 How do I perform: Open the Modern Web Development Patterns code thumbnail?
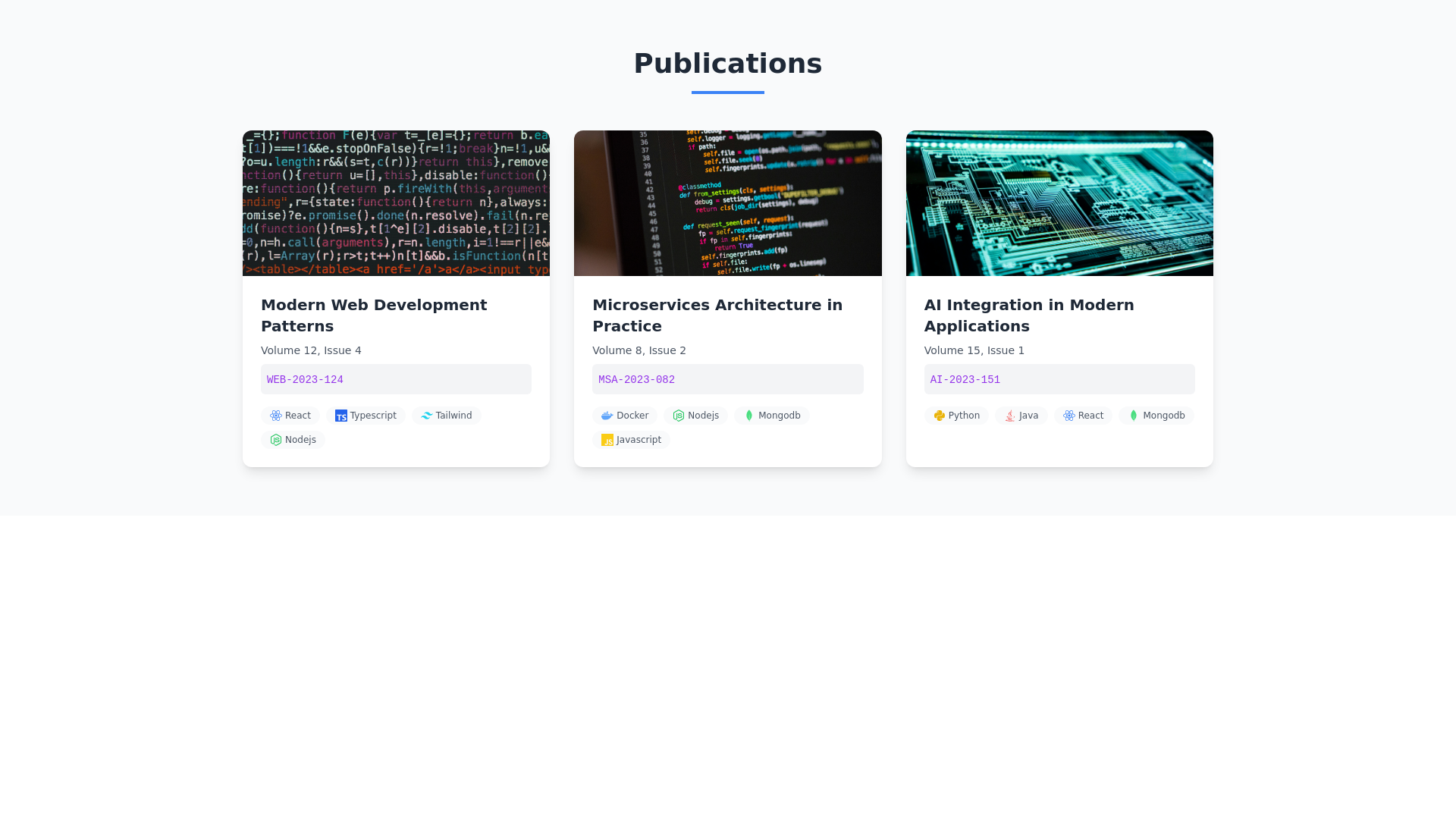tap(396, 203)
